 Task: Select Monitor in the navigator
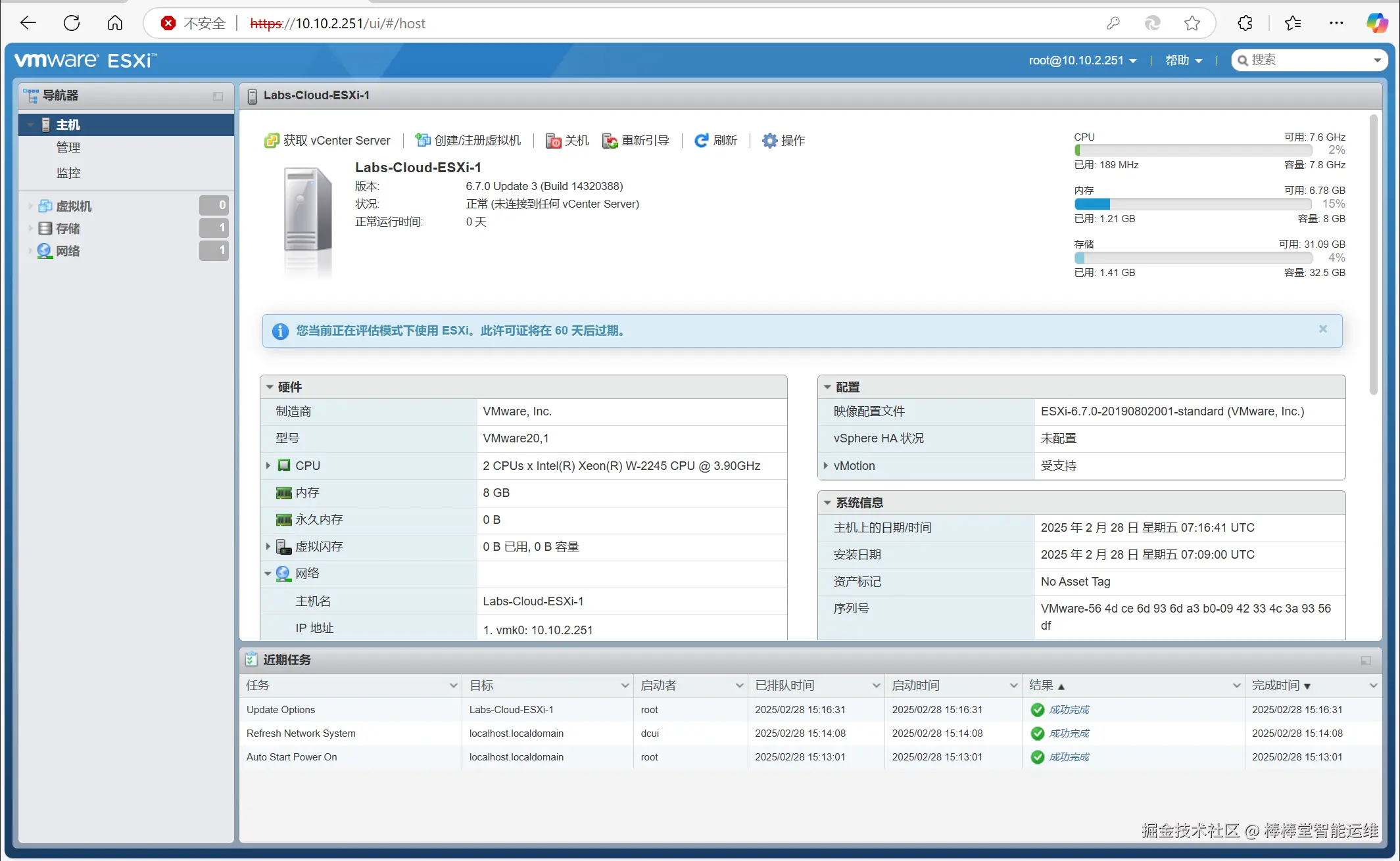pos(68,173)
